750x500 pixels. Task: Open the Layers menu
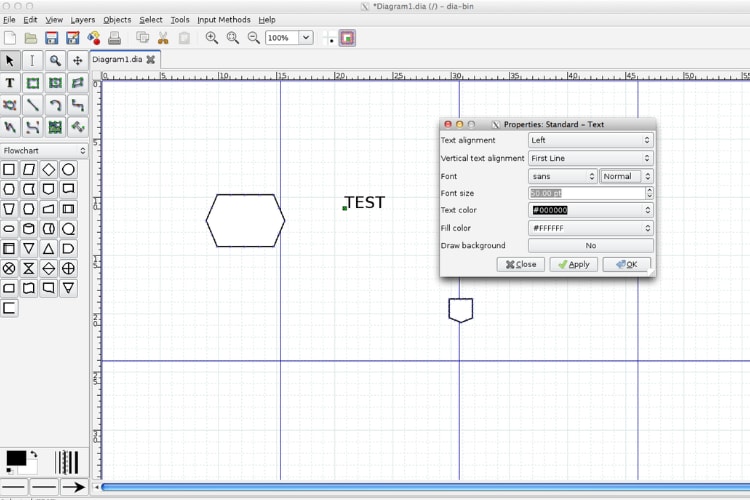click(x=83, y=20)
